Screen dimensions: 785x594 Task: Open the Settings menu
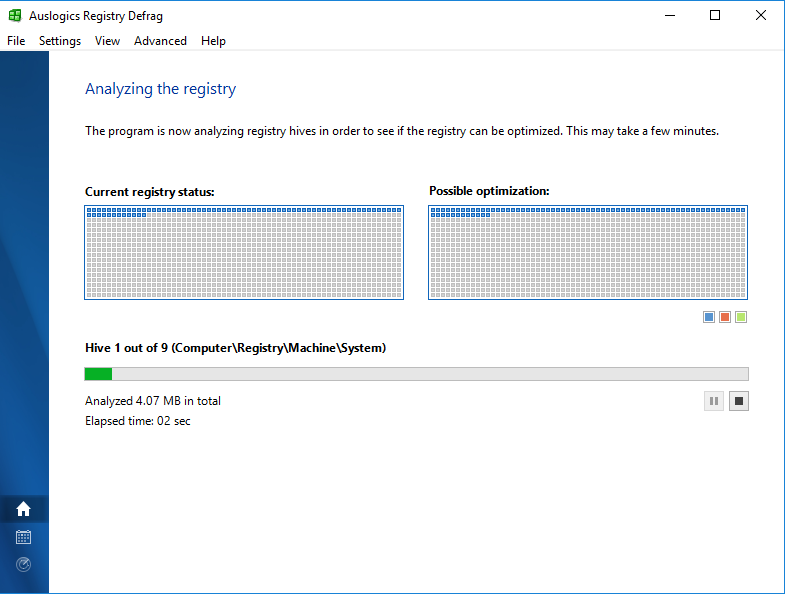click(x=60, y=41)
